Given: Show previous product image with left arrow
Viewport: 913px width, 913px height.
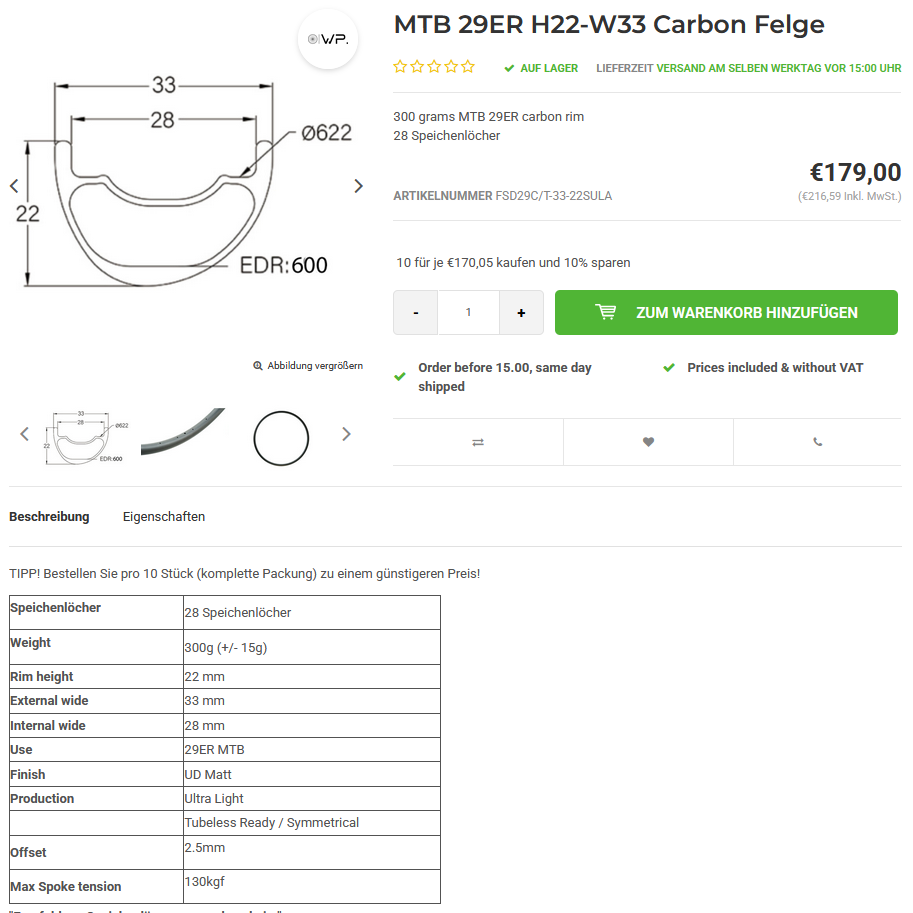Looking at the screenshot, I should [x=14, y=186].
